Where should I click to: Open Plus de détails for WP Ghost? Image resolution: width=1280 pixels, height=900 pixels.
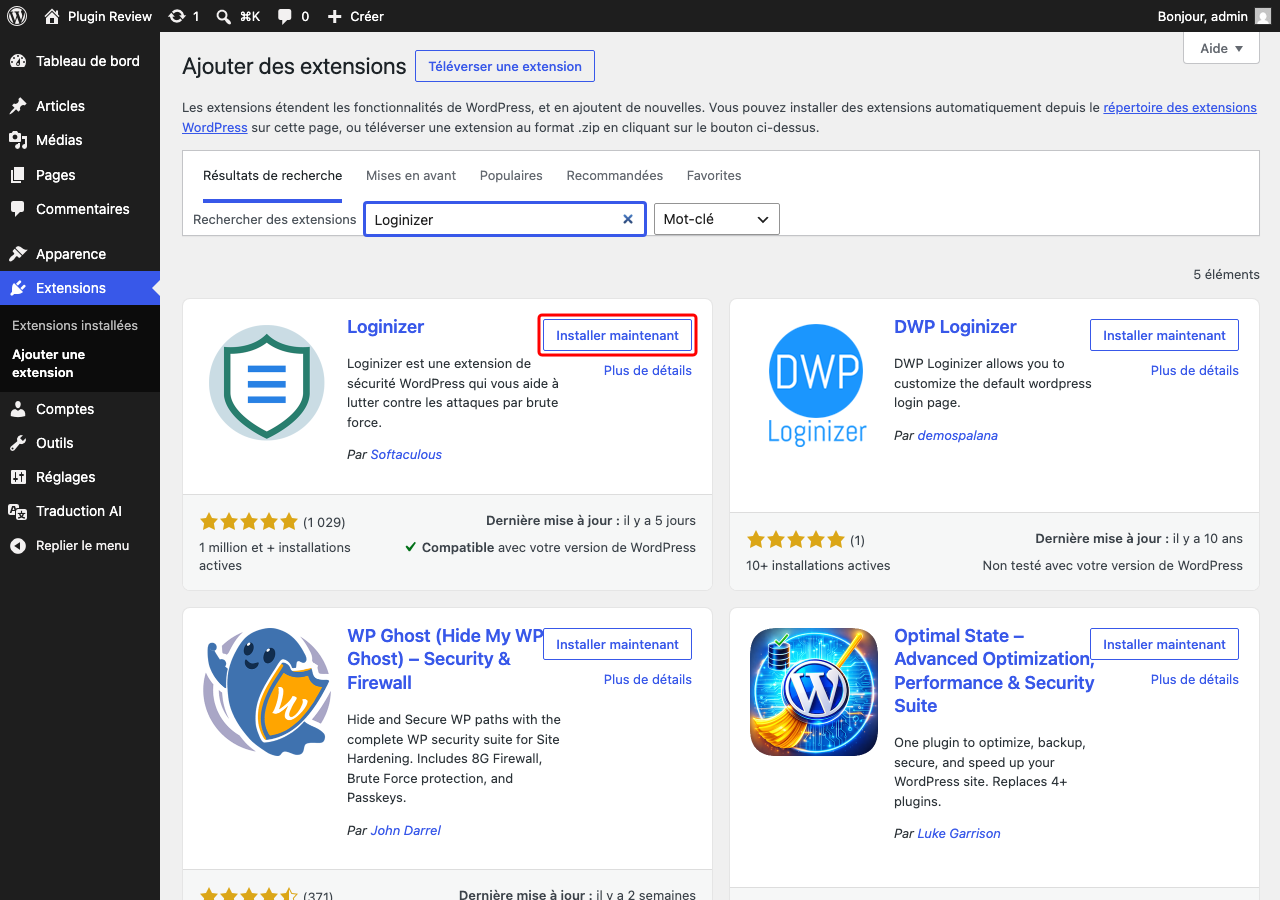tap(648, 679)
